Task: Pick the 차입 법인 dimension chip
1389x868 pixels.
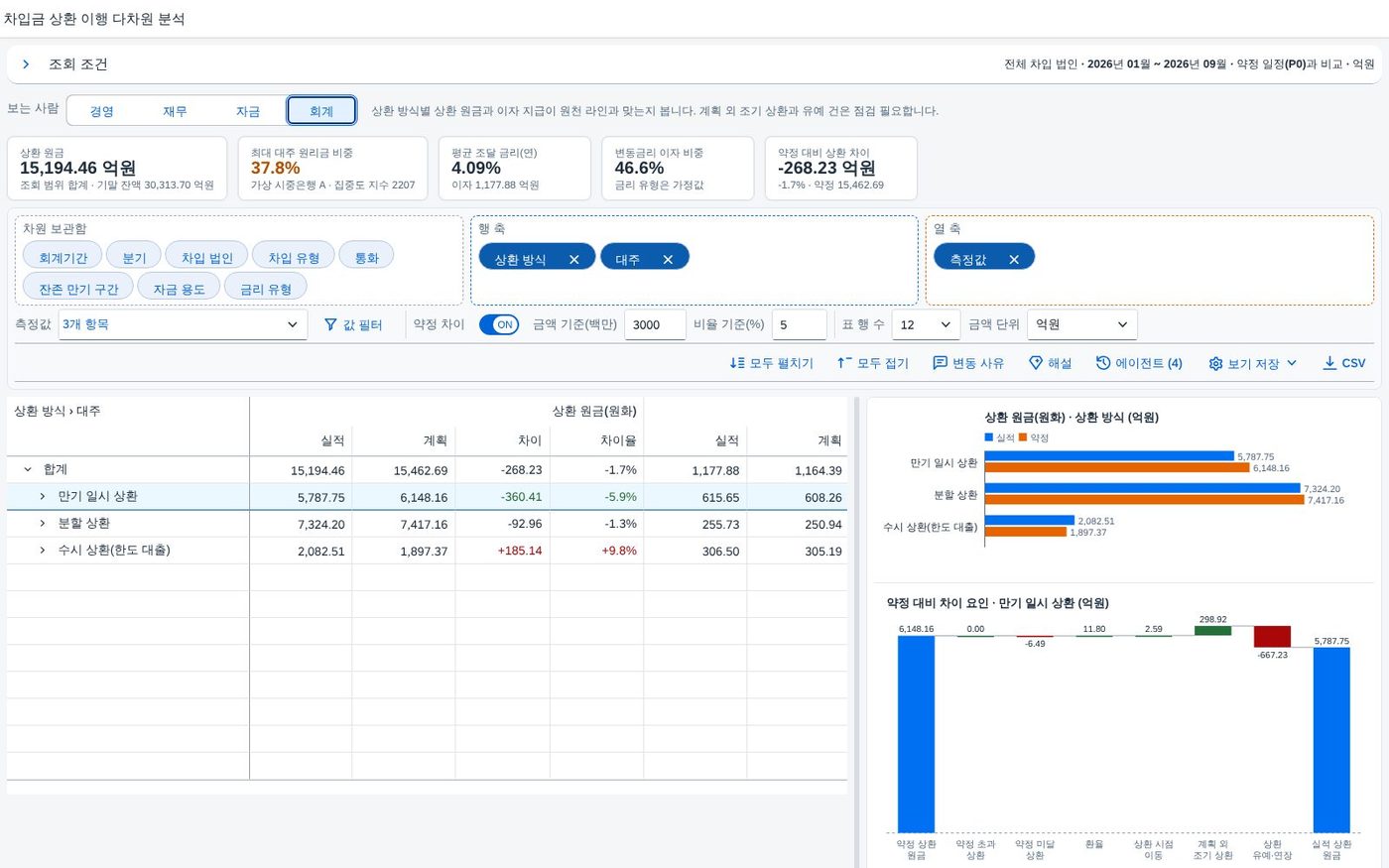Action: pos(206,257)
